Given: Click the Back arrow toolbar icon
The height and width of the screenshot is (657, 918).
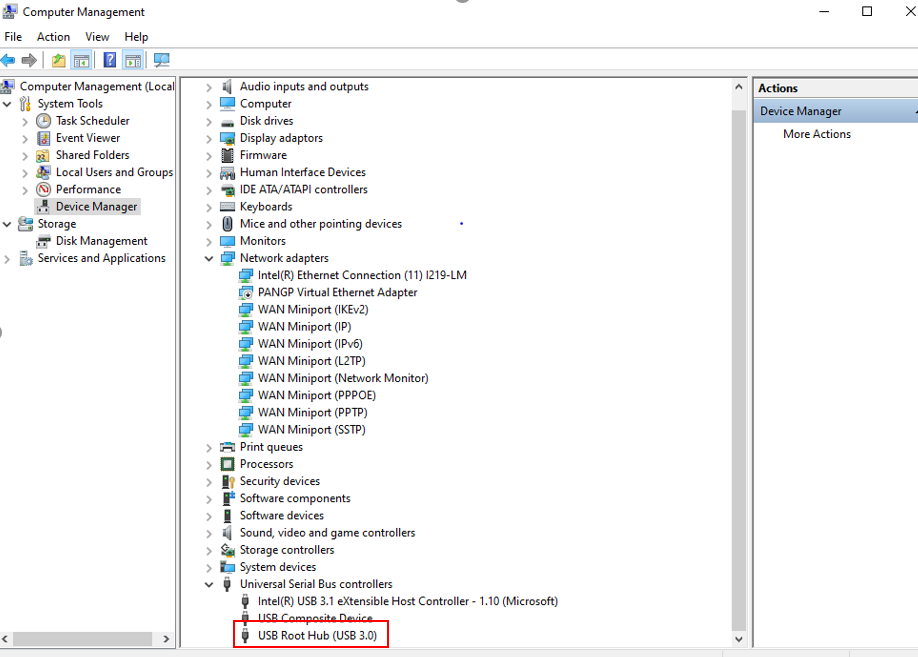Looking at the screenshot, I should [x=8, y=60].
